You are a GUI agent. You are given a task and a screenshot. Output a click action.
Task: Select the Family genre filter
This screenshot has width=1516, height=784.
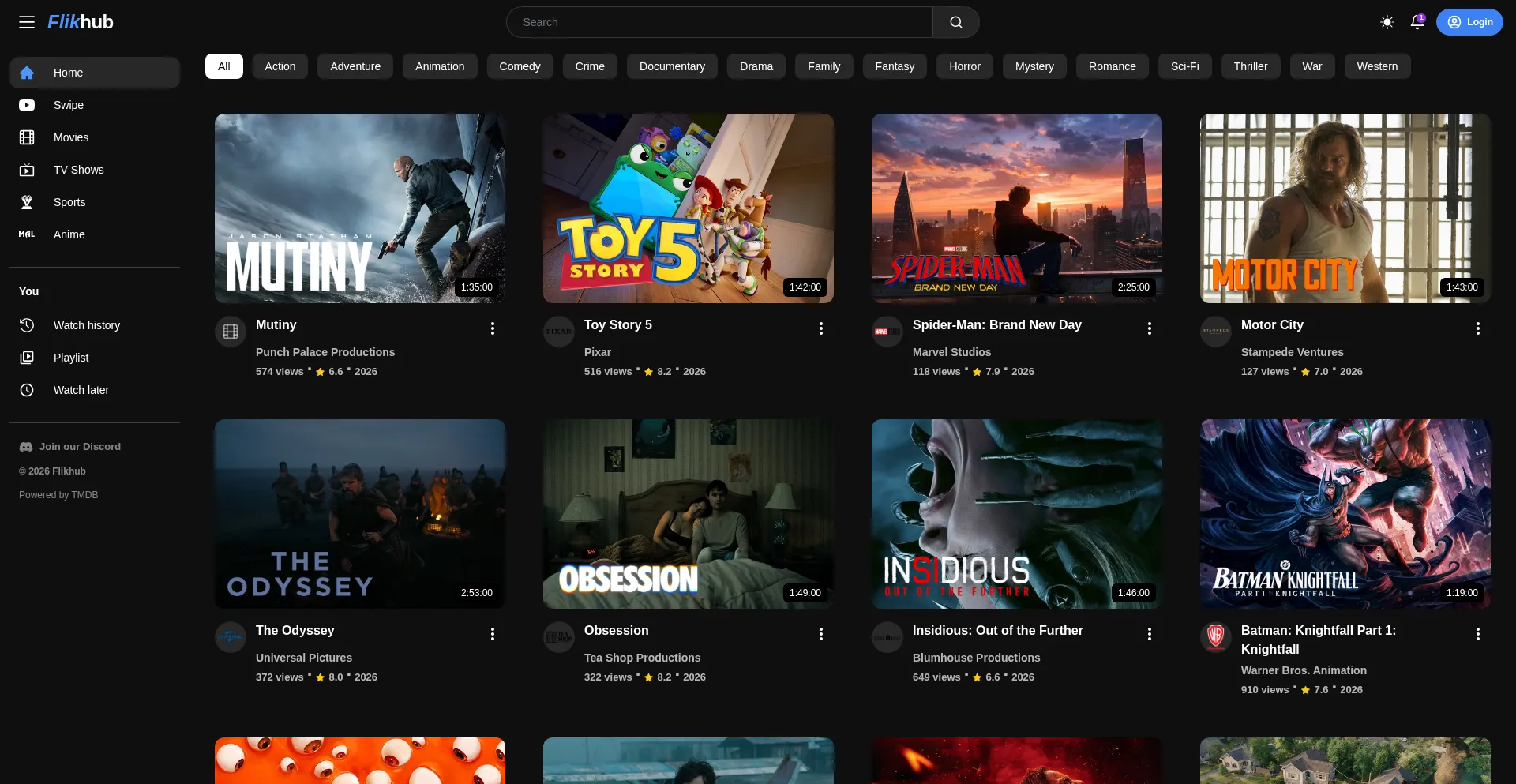824,66
